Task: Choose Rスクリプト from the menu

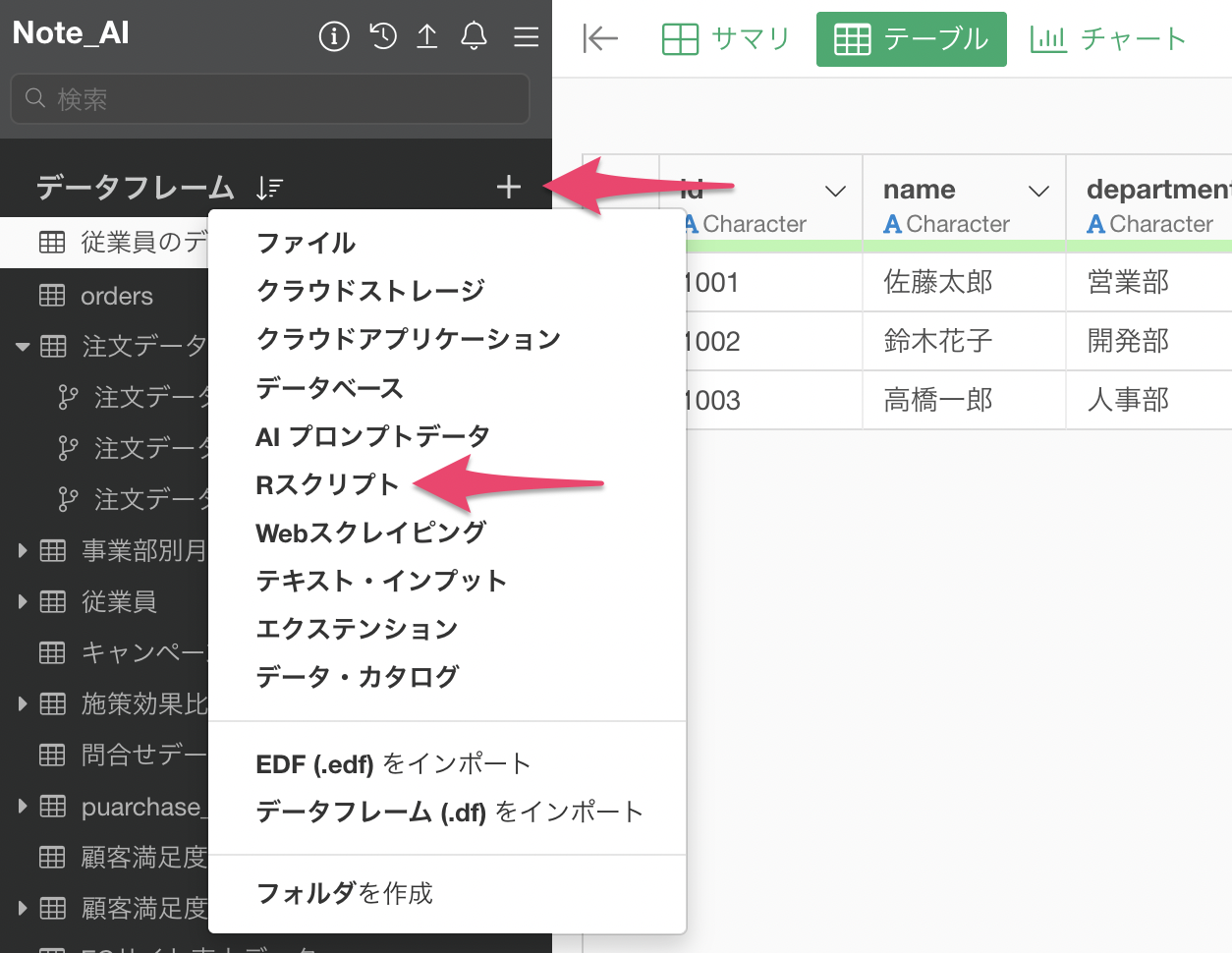Action: coord(327,484)
